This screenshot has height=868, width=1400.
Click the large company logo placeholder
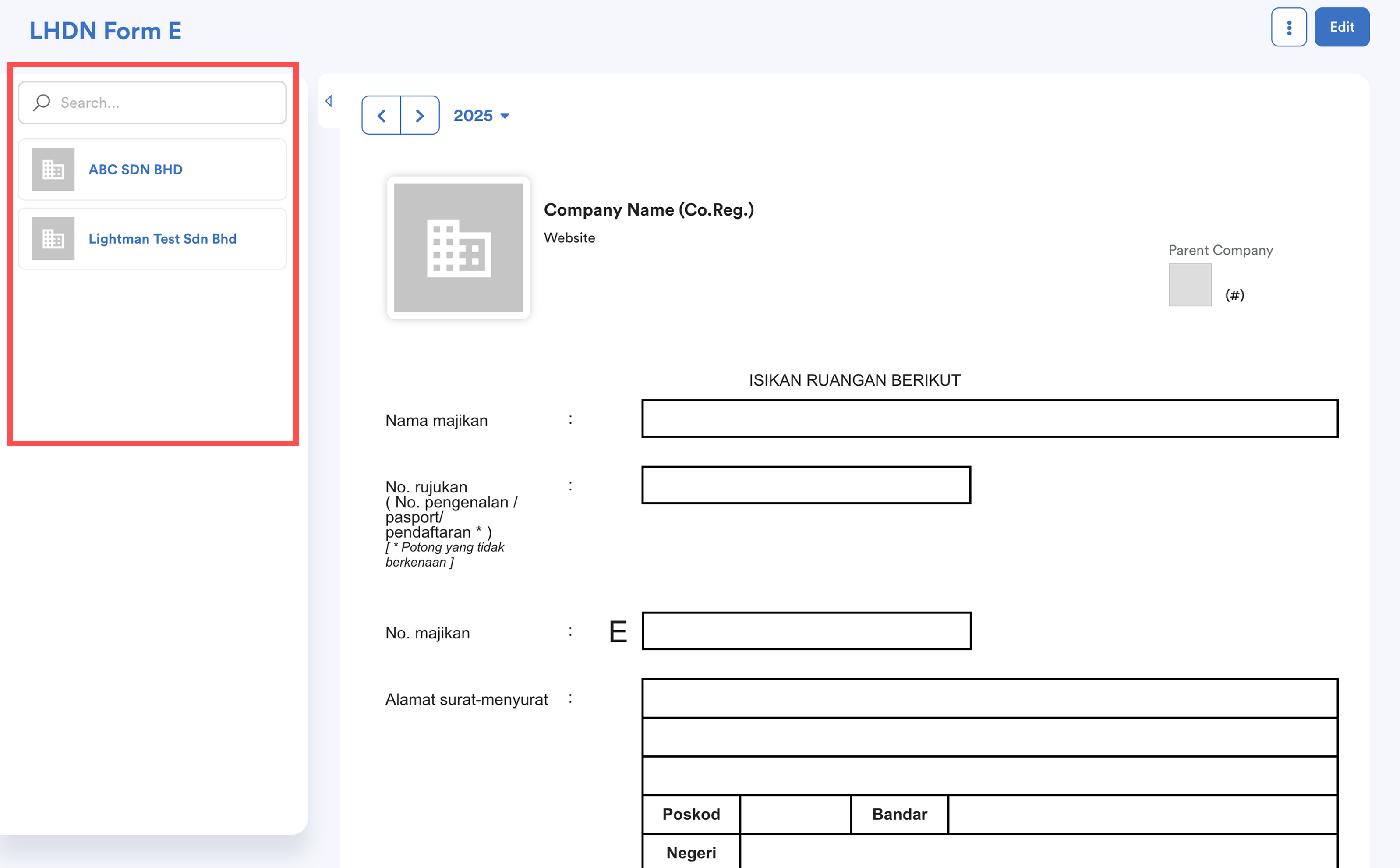[458, 248]
